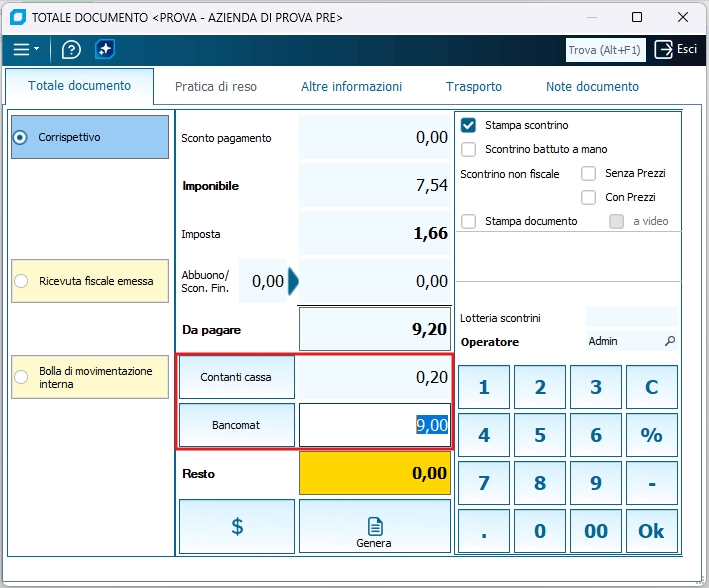
Task: Click the Bancomat amount field 9,00
Action: [375, 425]
